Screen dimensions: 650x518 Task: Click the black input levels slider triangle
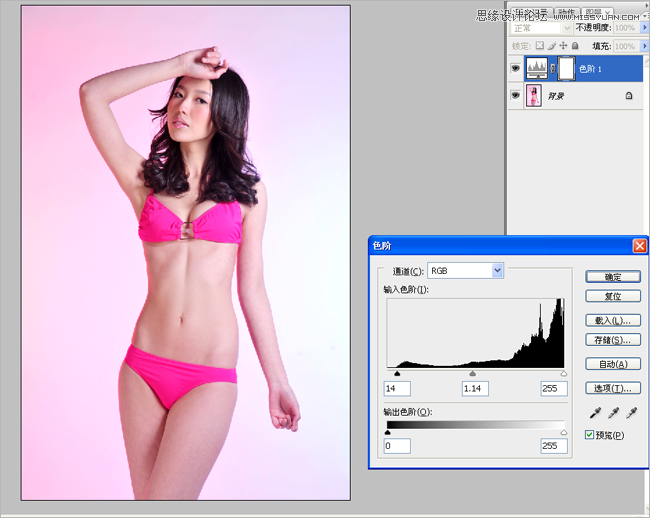[397, 374]
